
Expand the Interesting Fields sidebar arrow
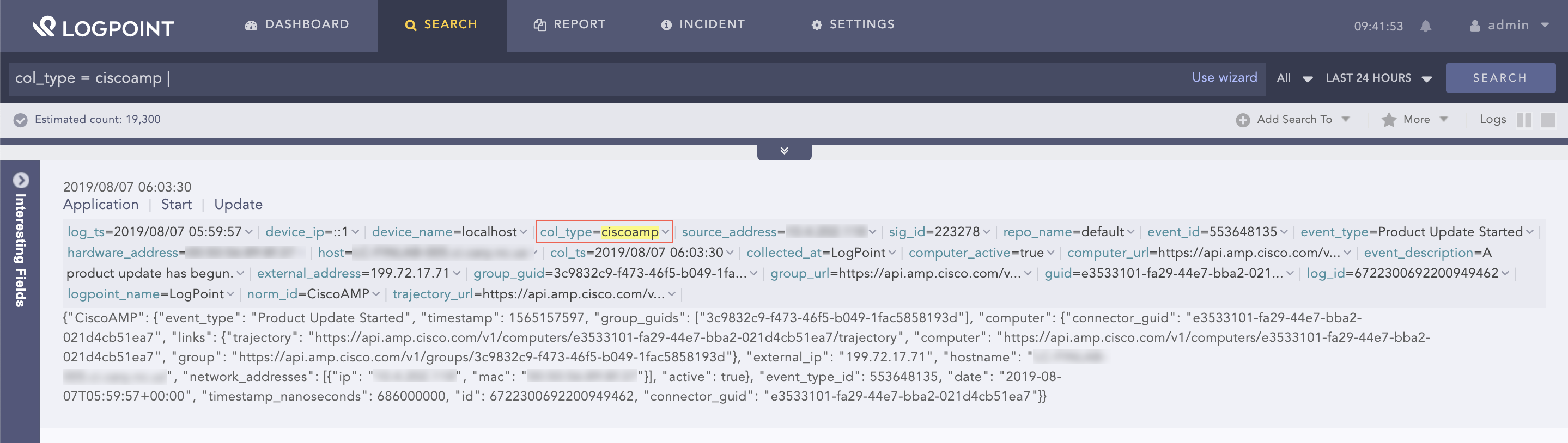(x=21, y=181)
